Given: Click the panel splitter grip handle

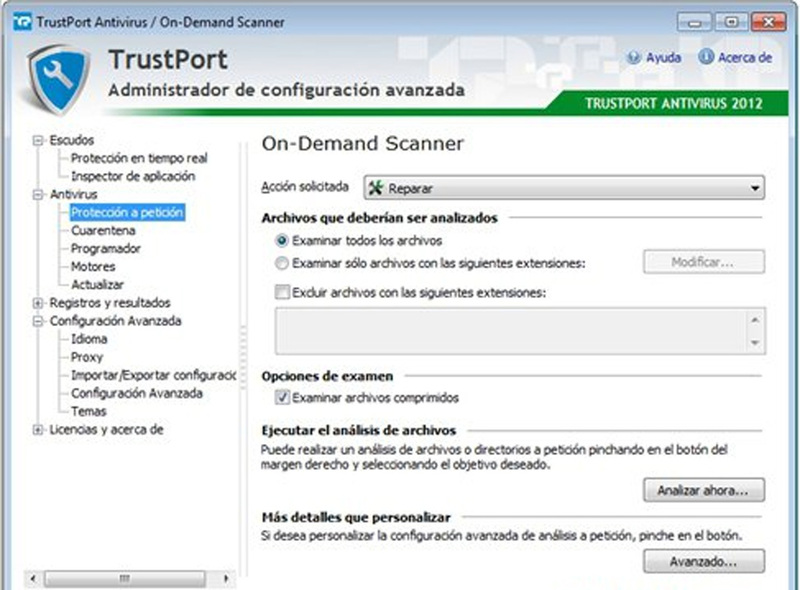Looking at the screenshot, I should click(243, 357).
